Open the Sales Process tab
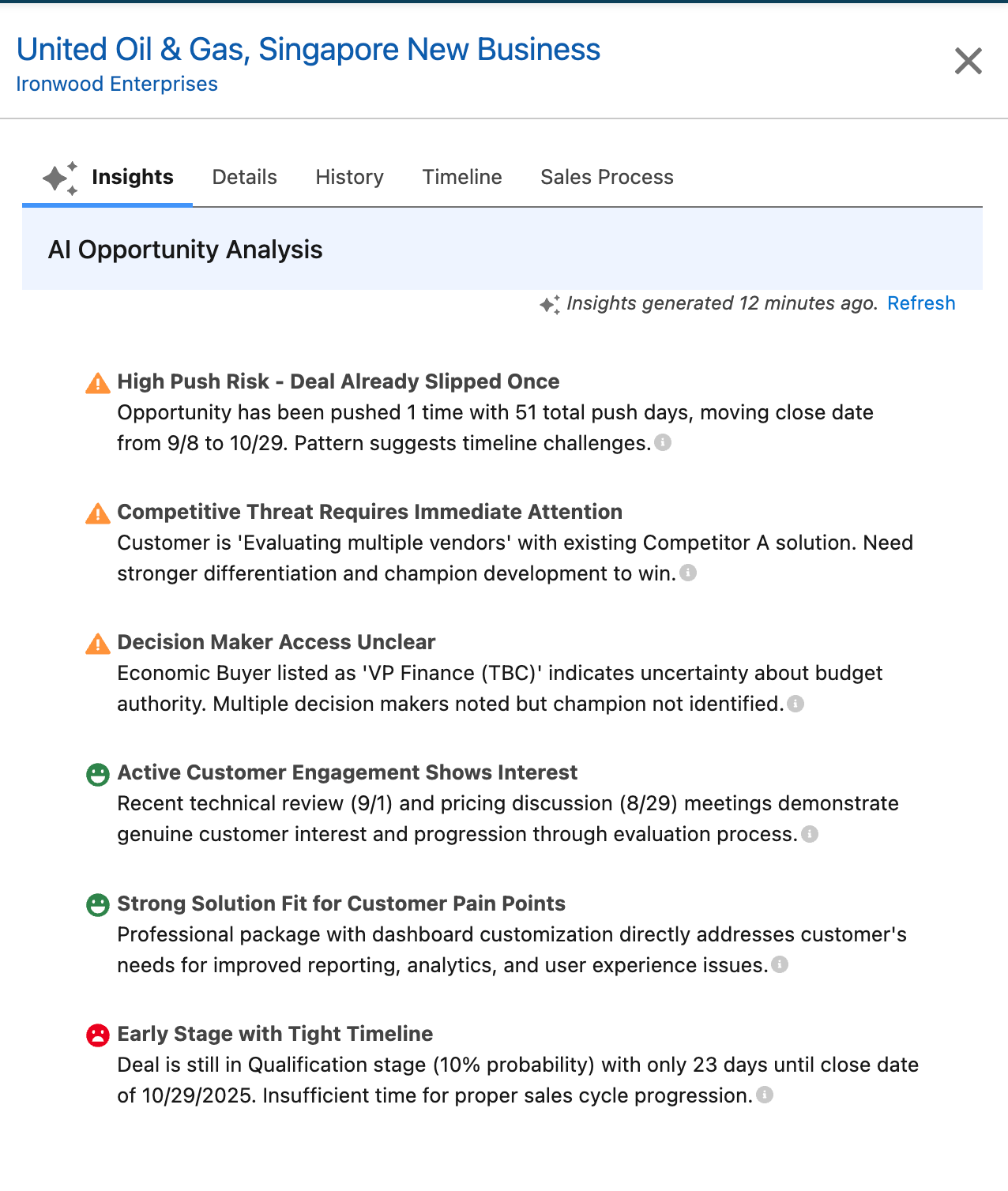The image size is (1008, 1191). (607, 177)
